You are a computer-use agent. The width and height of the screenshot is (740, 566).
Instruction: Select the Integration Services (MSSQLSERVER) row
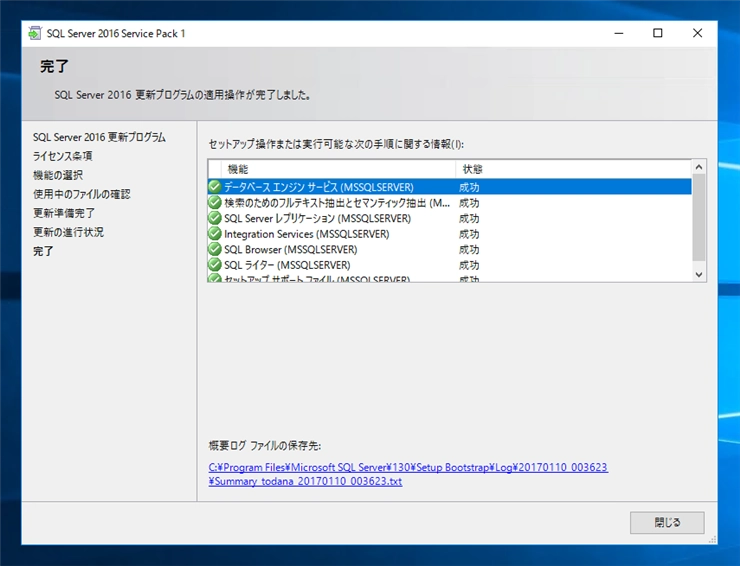pyautogui.click(x=450, y=234)
